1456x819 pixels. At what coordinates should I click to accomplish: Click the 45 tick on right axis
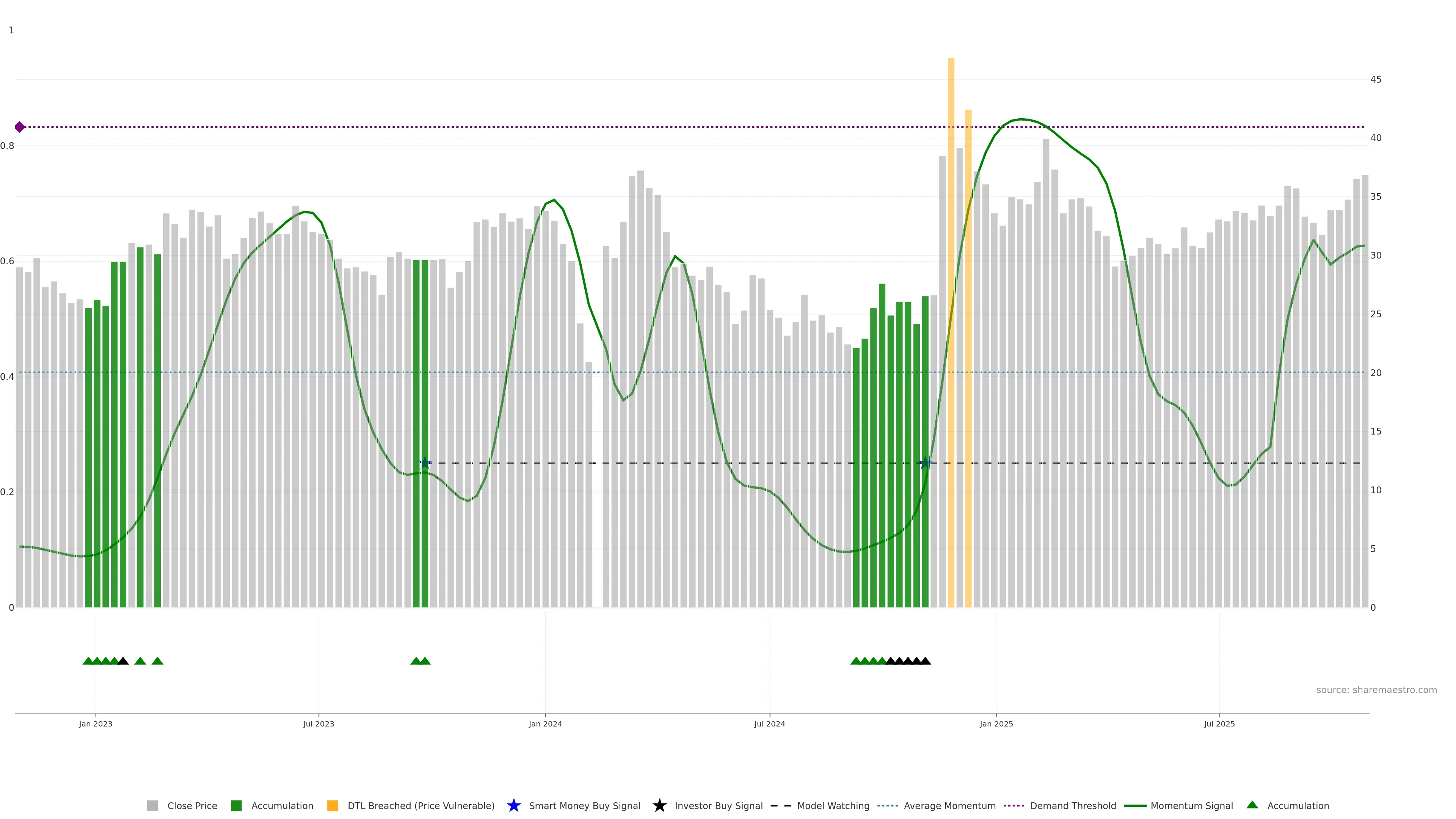pyautogui.click(x=1375, y=80)
